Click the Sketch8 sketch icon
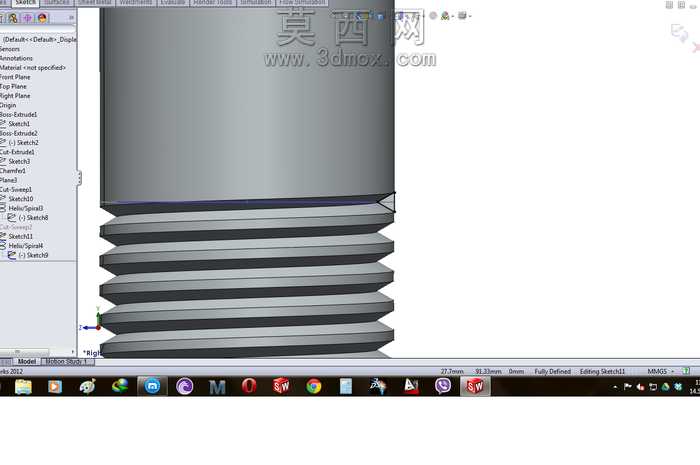This screenshot has height=465, width=700. pos(12,217)
